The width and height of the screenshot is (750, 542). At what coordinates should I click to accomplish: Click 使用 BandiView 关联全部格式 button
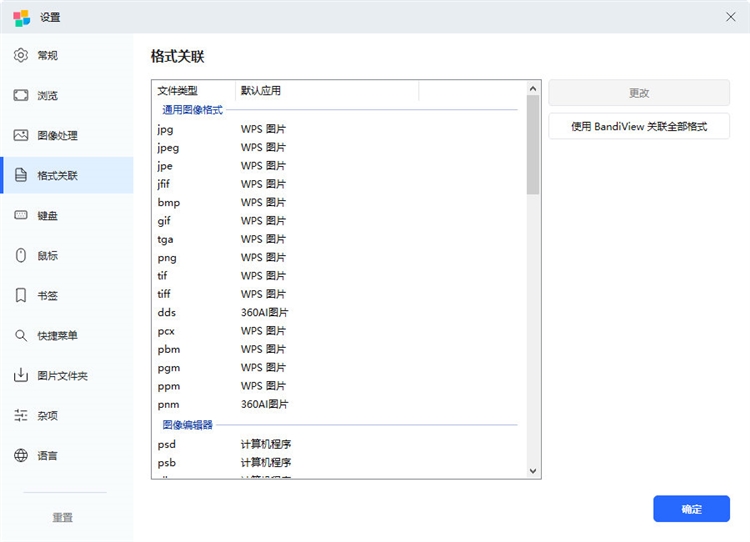(x=639, y=126)
